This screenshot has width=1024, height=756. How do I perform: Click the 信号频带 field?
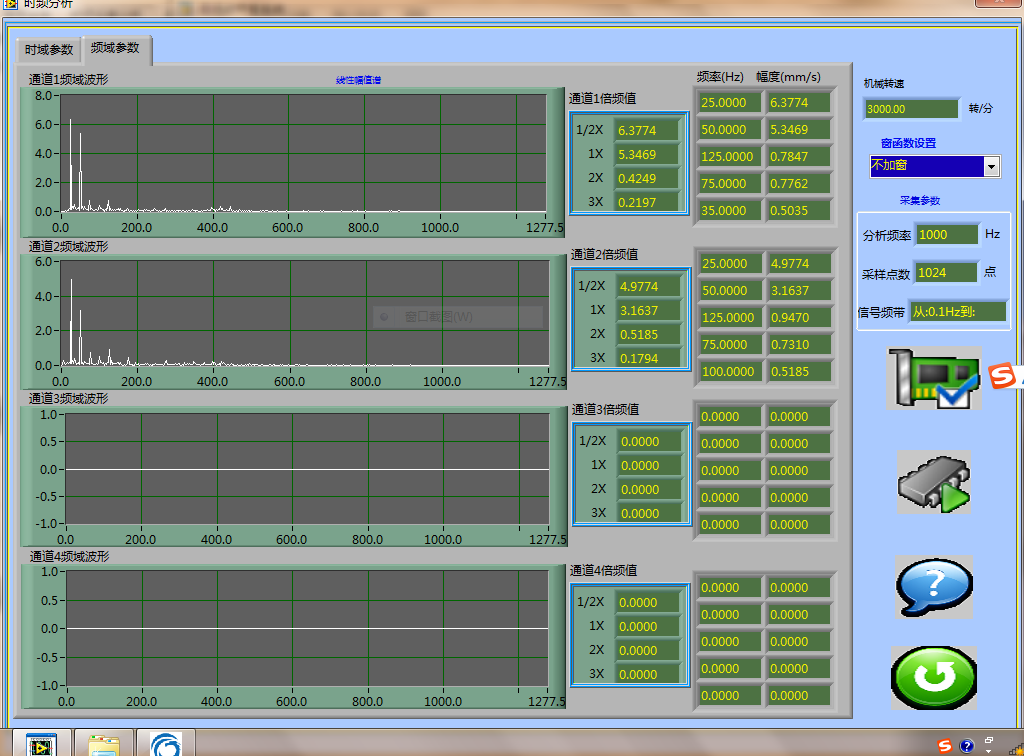(957, 312)
